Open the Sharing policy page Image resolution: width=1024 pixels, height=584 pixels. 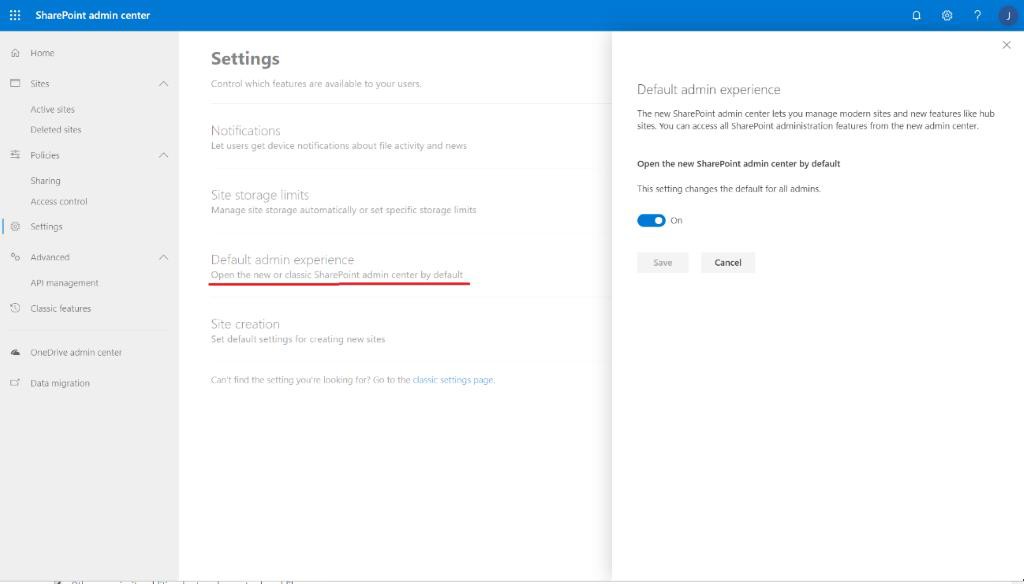tap(45, 181)
